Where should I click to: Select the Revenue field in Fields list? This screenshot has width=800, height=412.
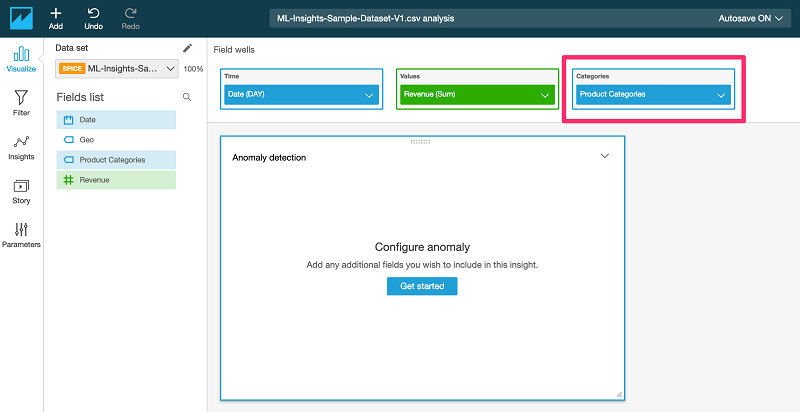[x=116, y=180]
